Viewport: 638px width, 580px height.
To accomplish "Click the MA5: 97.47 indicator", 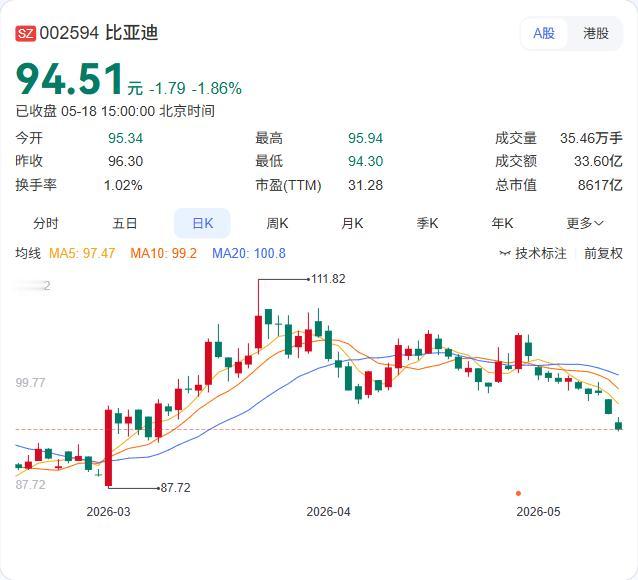I will pos(82,253).
